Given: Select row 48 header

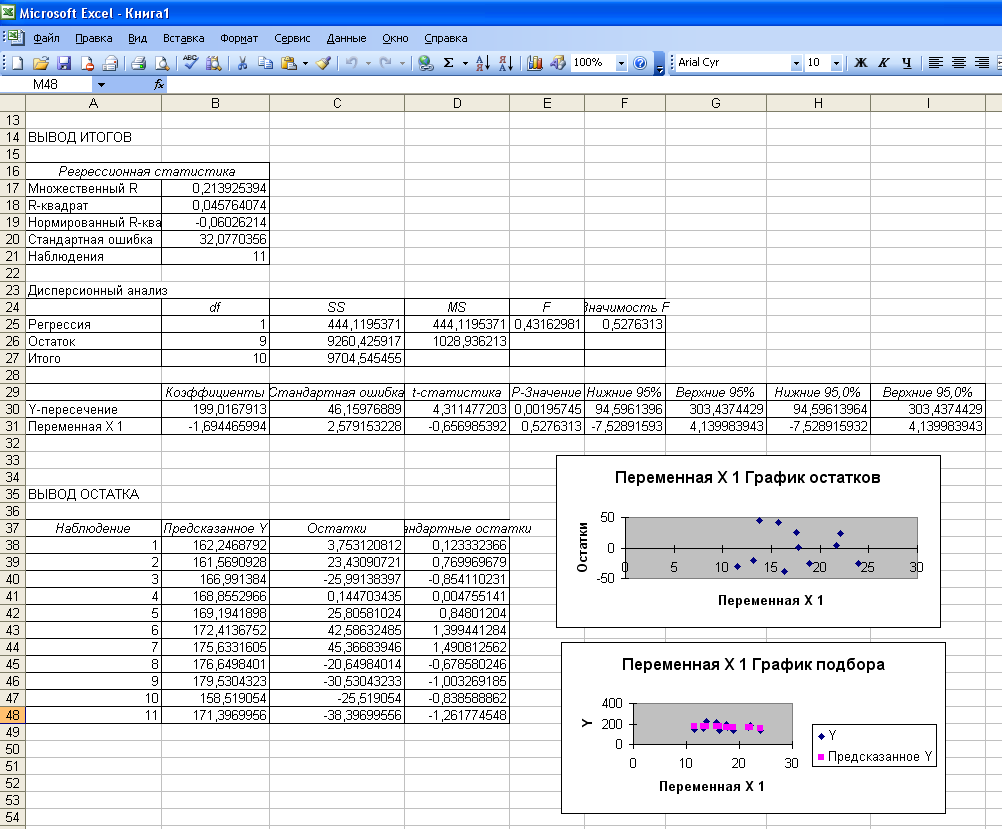Looking at the screenshot, I should click(x=12, y=715).
